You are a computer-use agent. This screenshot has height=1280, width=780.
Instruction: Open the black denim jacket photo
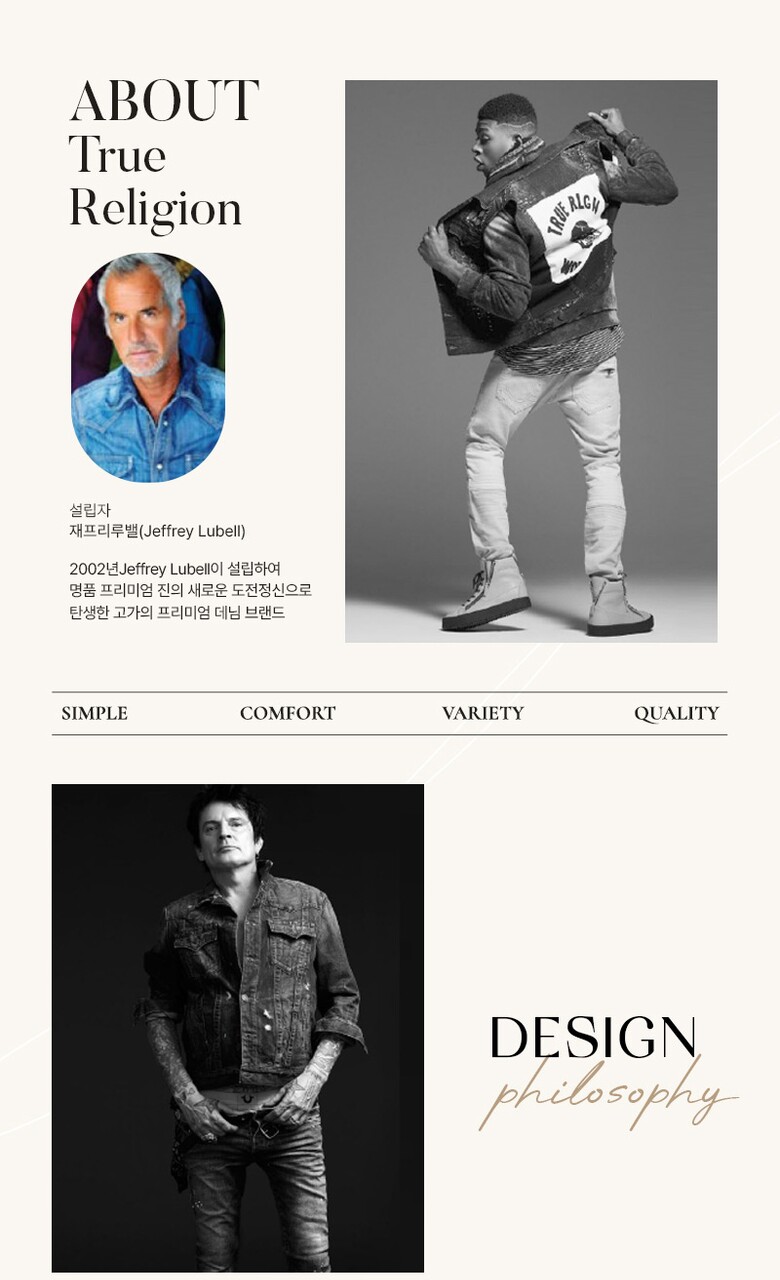(238, 1028)
